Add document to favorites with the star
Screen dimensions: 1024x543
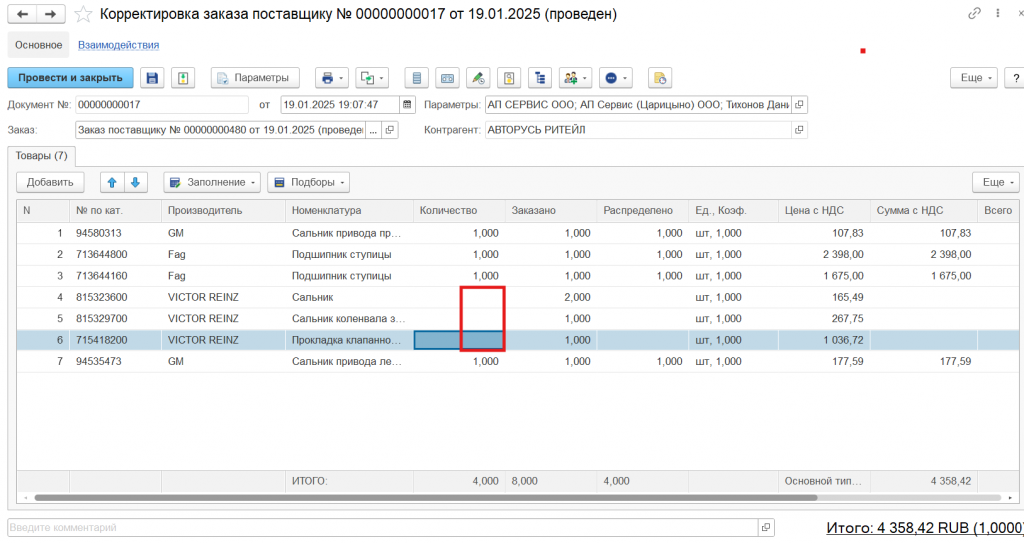tap(84, 15)
